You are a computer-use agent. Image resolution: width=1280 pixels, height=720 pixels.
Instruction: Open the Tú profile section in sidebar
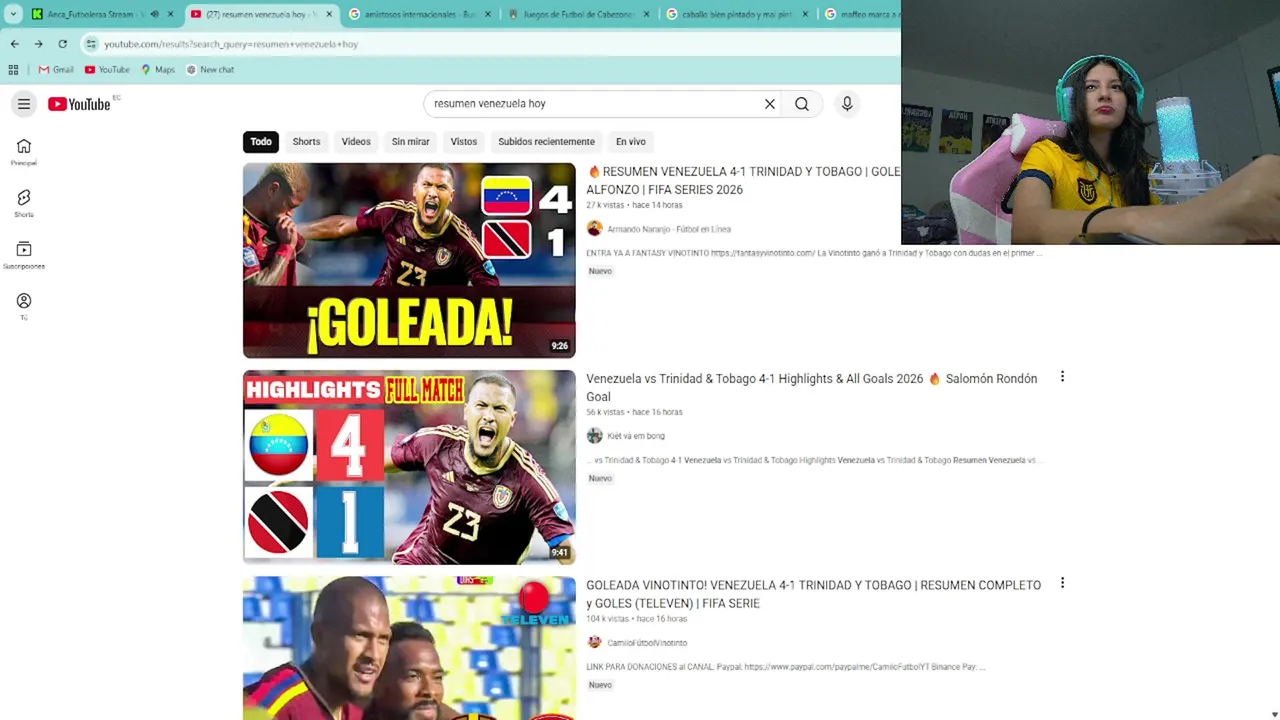point(24,306)
